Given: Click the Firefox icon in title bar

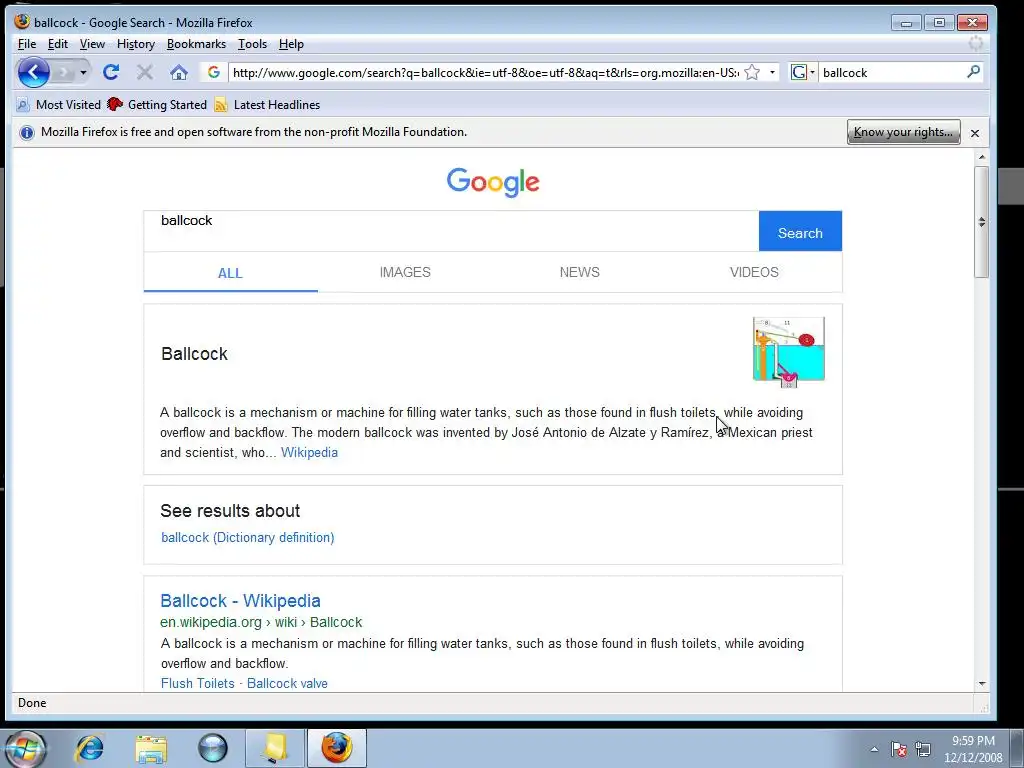Looking at the screenshot, I should 23,22.
